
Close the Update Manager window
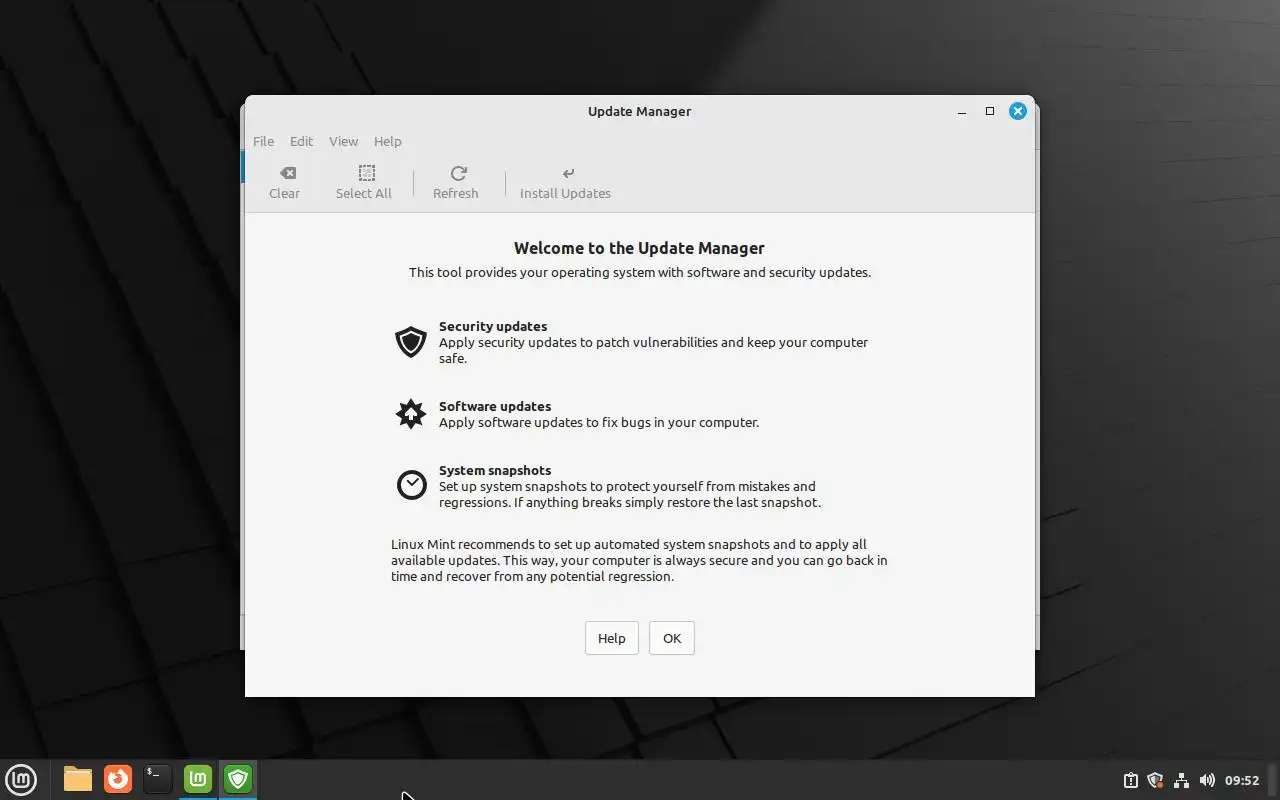[x=1018, y=112]
